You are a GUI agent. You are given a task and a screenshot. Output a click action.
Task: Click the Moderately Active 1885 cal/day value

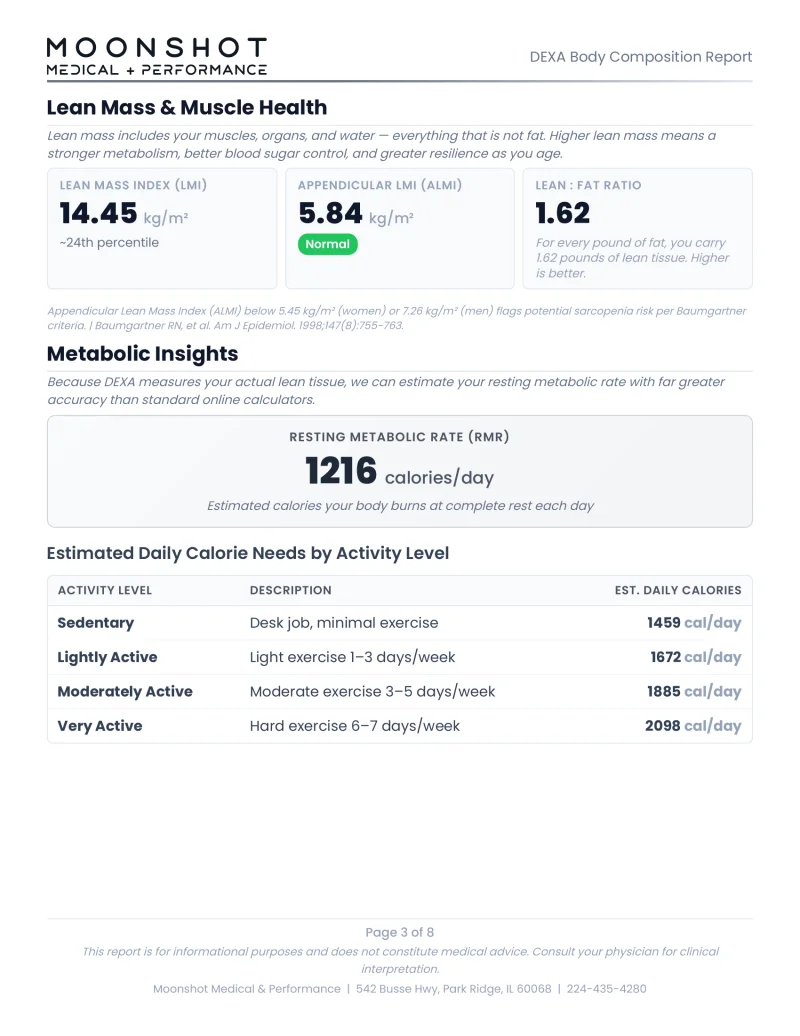coord(693,692)
